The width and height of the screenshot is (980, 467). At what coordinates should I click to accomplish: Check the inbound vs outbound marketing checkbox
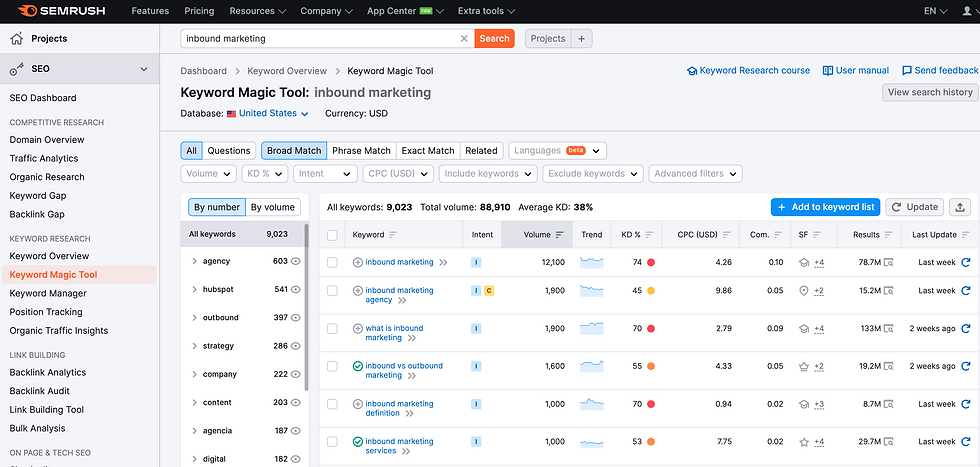click(332, 366)
